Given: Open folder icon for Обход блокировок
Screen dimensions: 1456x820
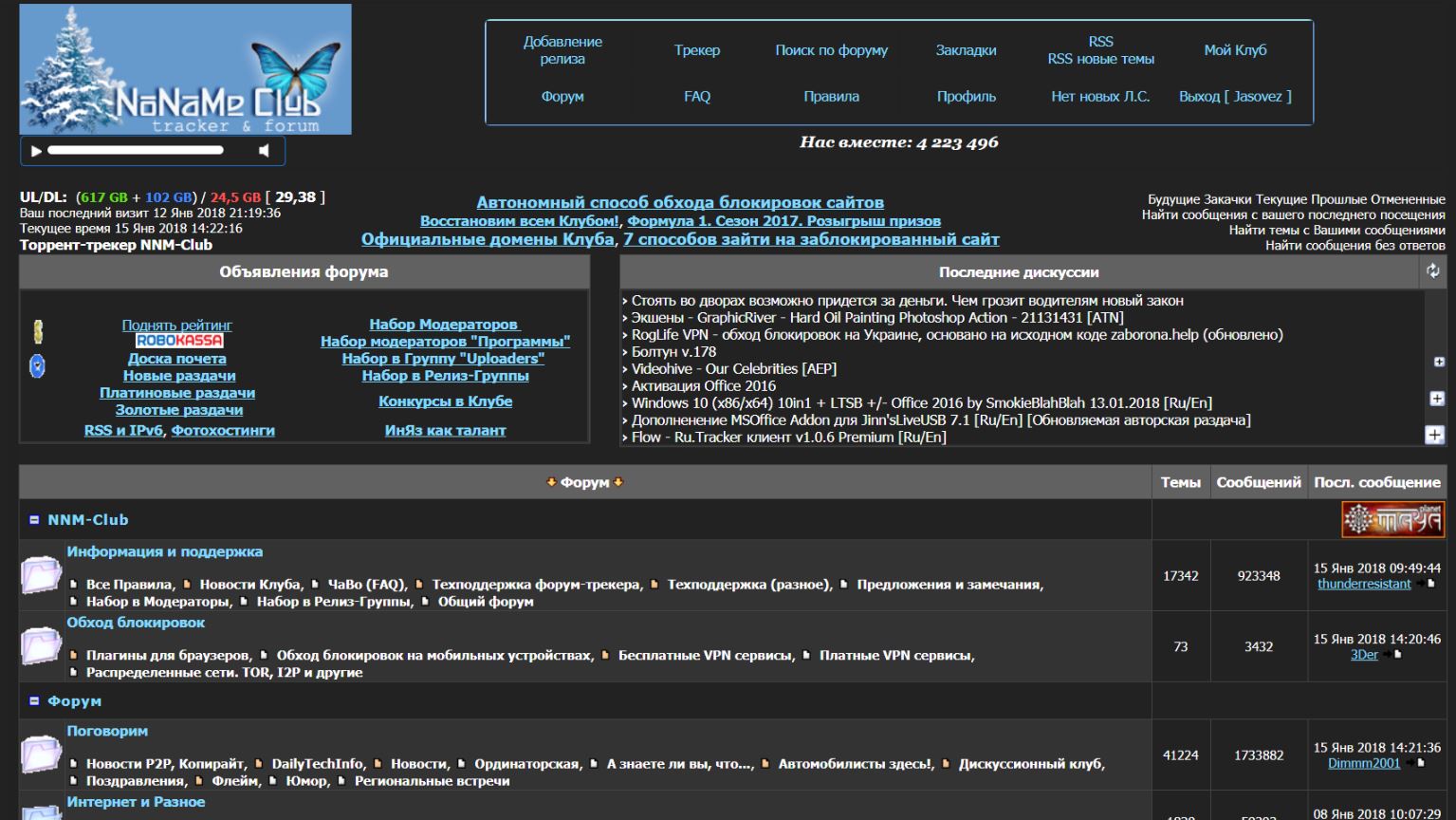Looking at the screenshot, I should (x=41, y=646).
